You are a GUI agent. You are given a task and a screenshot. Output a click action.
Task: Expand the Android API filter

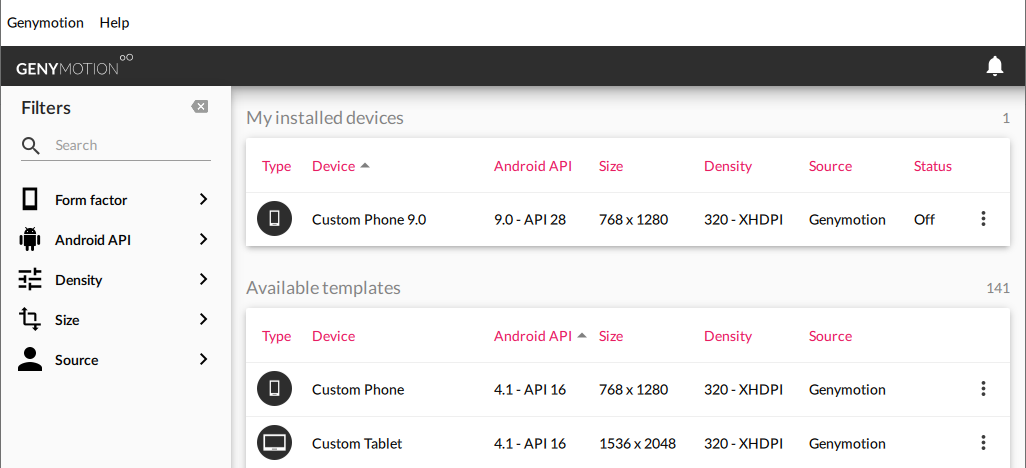click(203, 239)
